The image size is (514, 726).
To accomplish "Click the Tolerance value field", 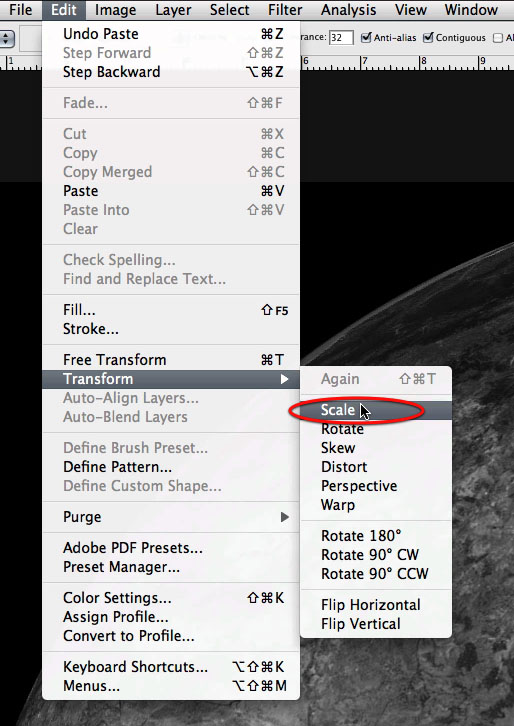I will [341, 38].
